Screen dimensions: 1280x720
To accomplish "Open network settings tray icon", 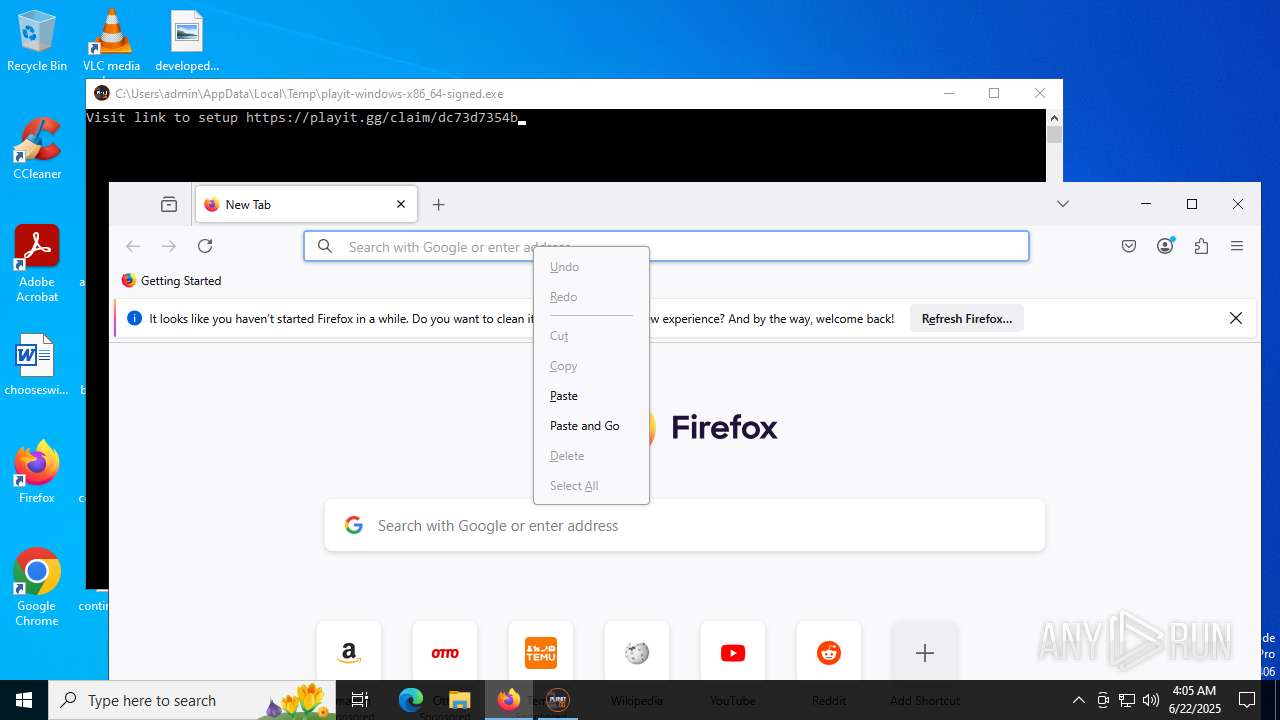I will pyautogui.click(x=1127, y=700).
